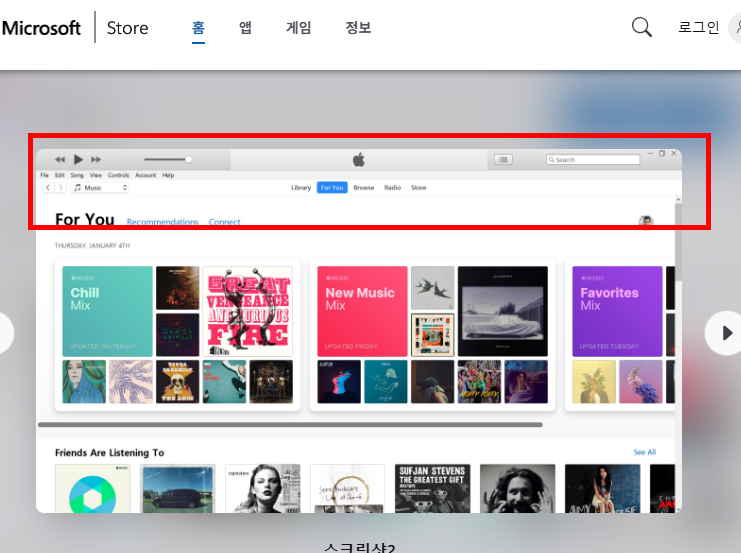Open the hexagon Apple Music playlist cover

coord(93,488)
